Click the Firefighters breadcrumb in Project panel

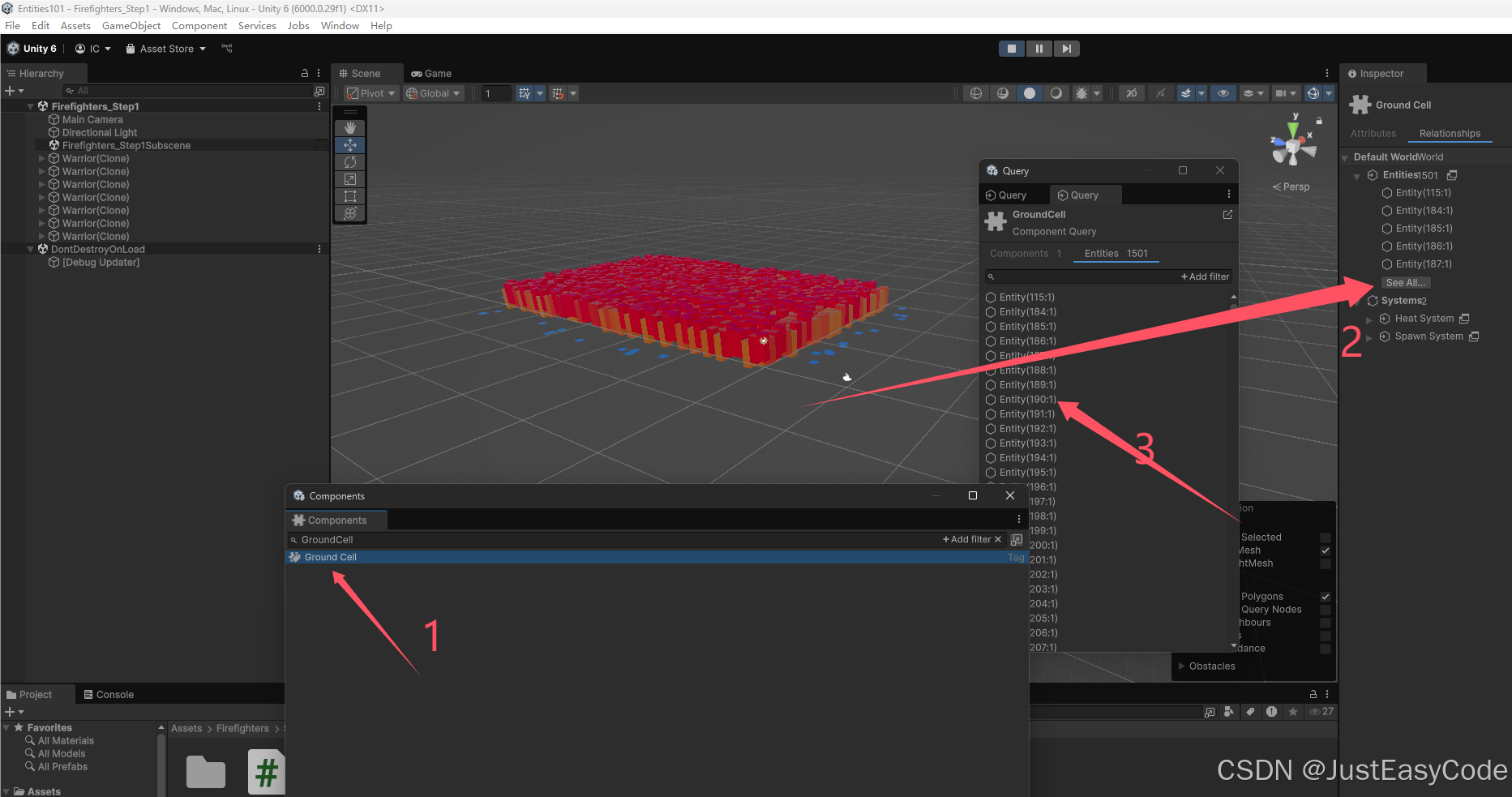242,729
